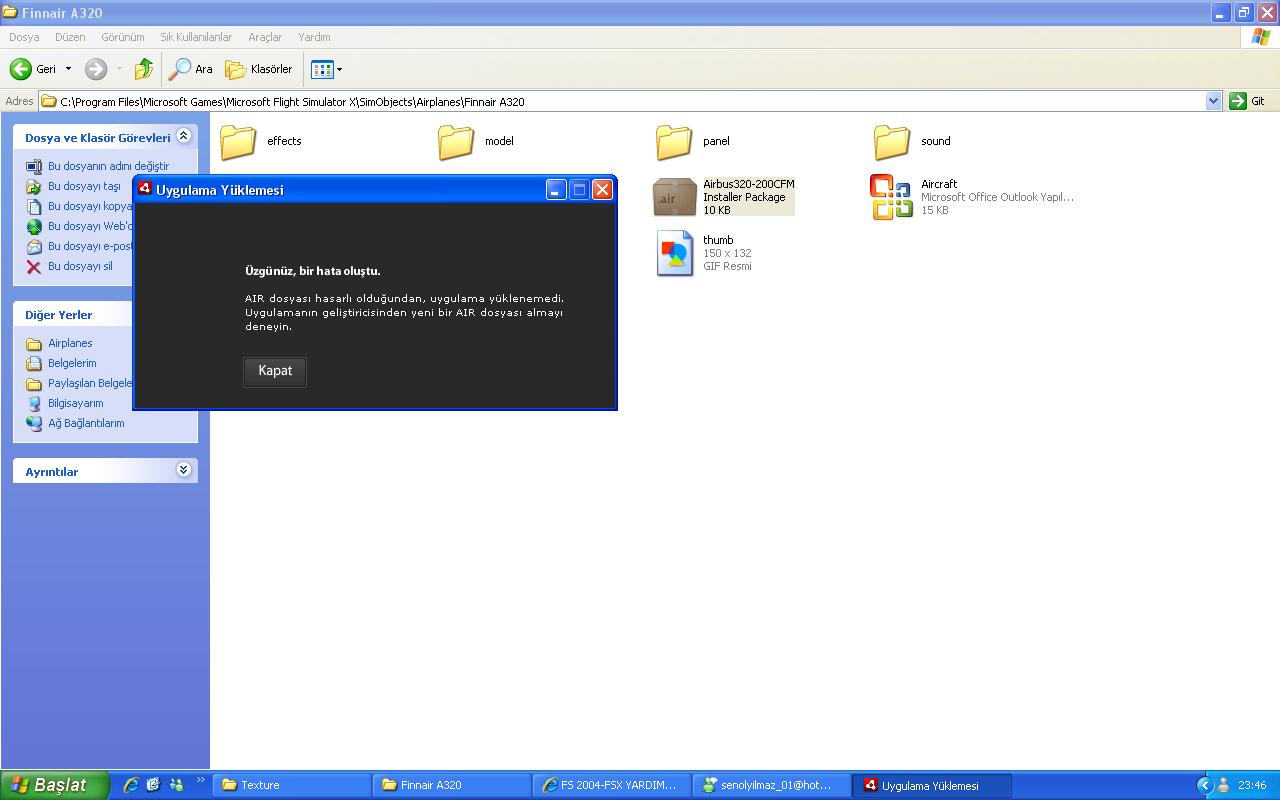Click the publish to Web icon
This screenshot has width=1280, height=800.
pos(34,226)
